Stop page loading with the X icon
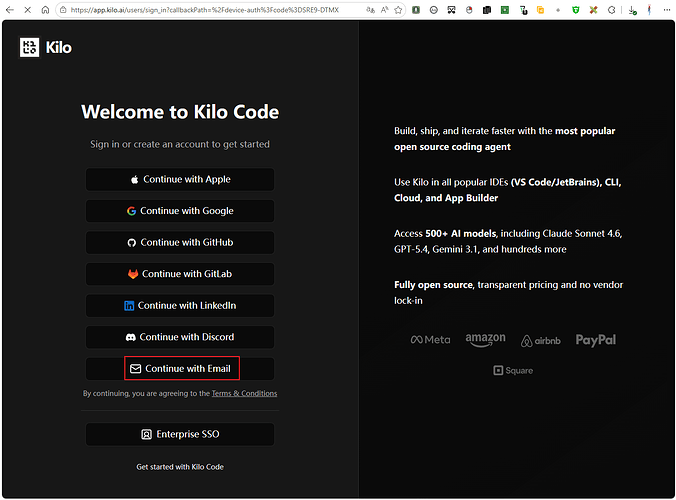The height and width of the screenshot is (500, 676). (x=28, y=9)
